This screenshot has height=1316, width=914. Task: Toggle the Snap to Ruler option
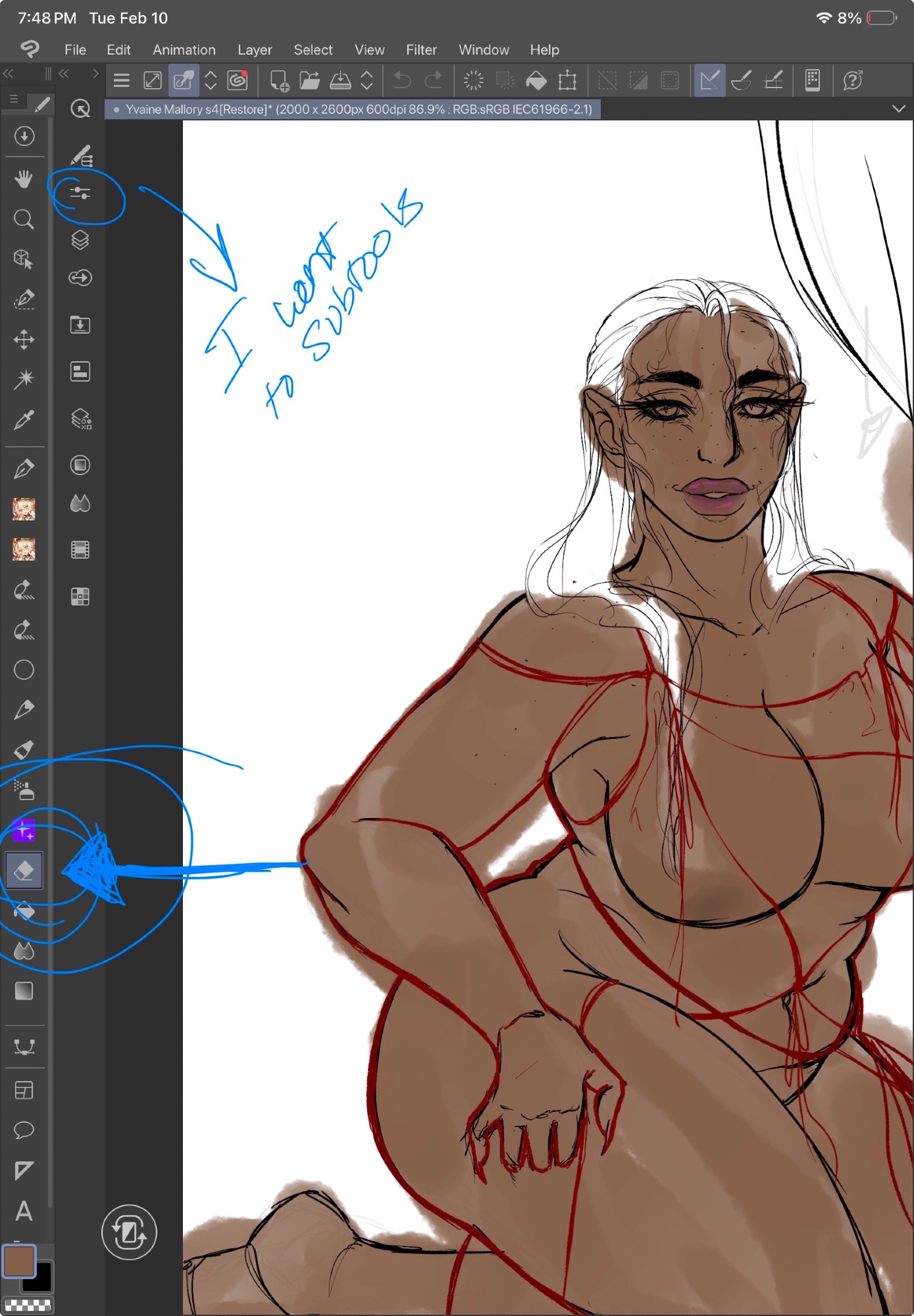click(709, 81)
